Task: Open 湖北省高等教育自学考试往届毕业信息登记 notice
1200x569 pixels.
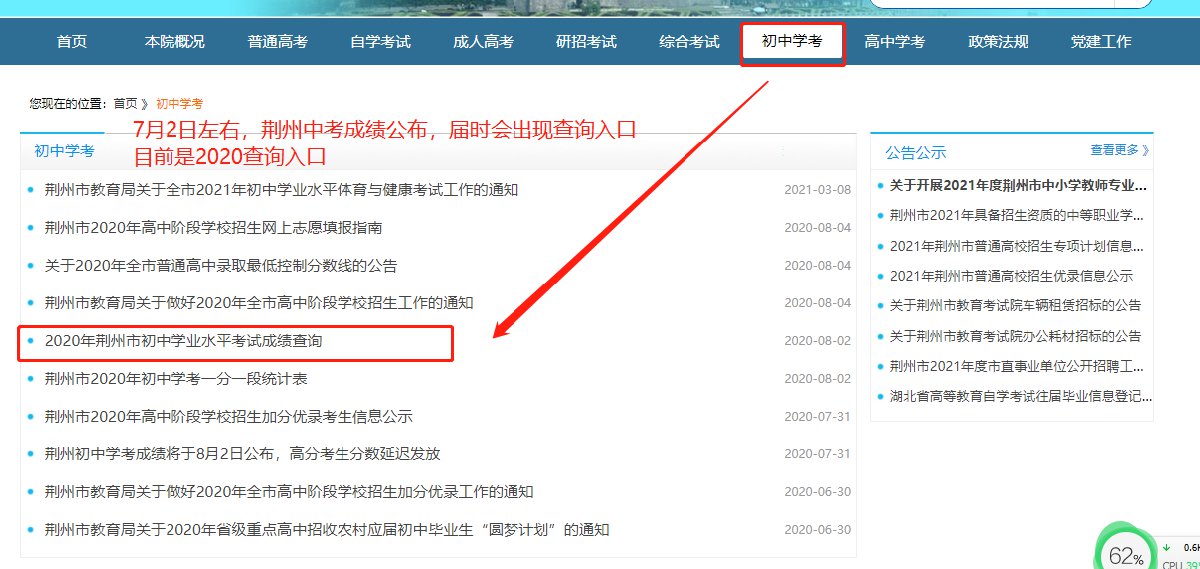Action: coord(1020,396)
